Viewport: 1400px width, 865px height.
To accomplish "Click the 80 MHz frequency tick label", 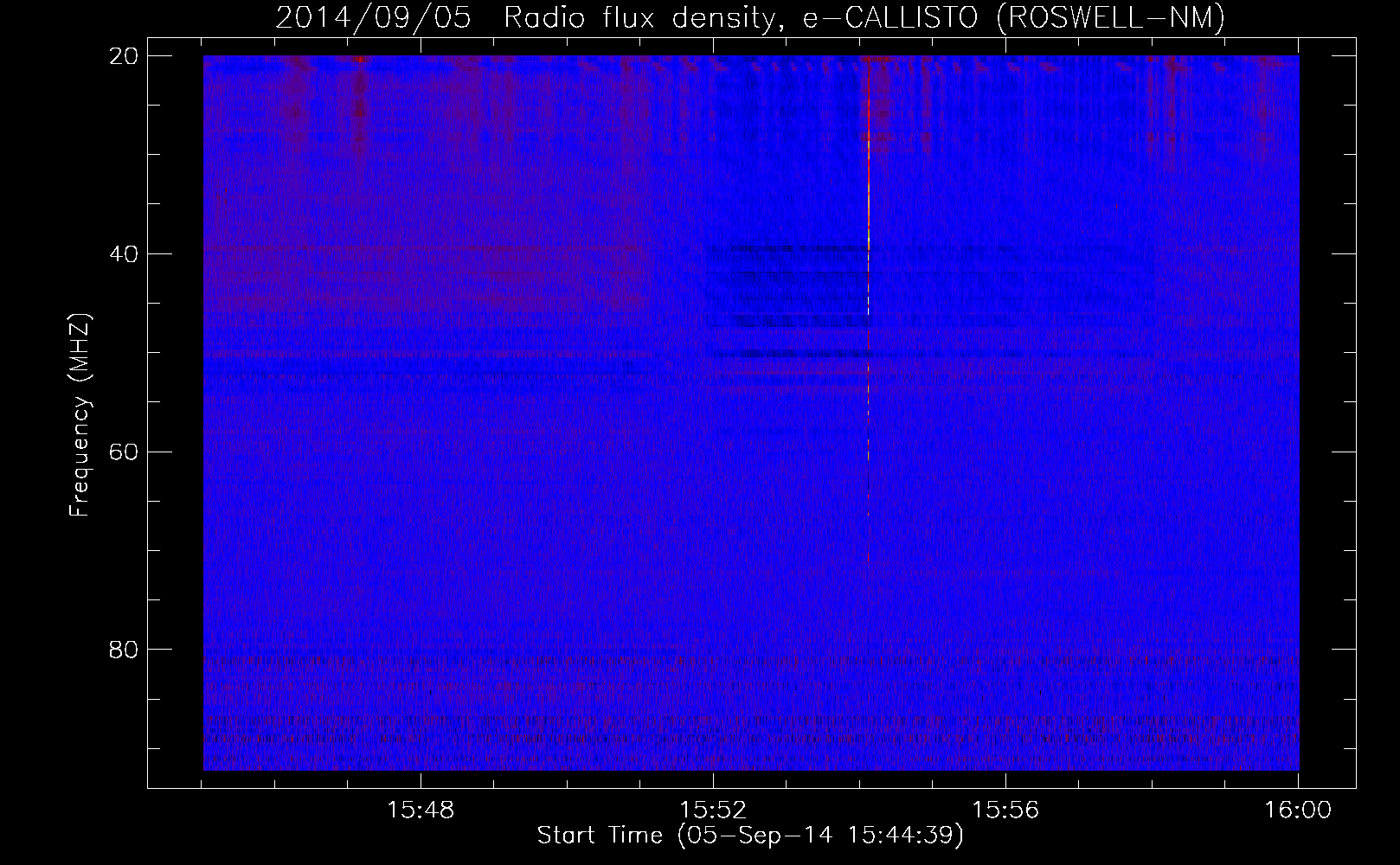I will 124,650.
